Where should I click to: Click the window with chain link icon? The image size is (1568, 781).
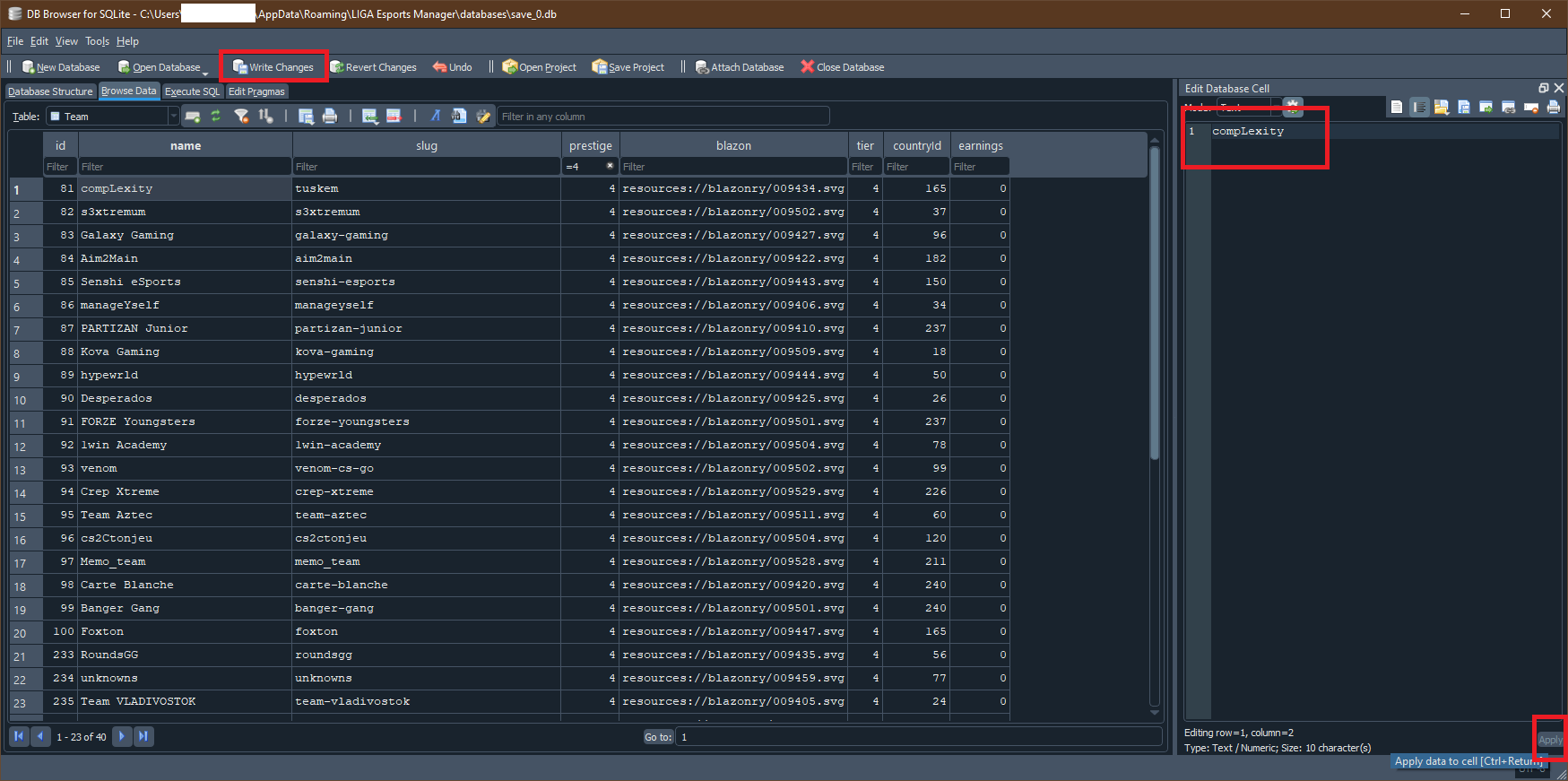coord(1509,108)
